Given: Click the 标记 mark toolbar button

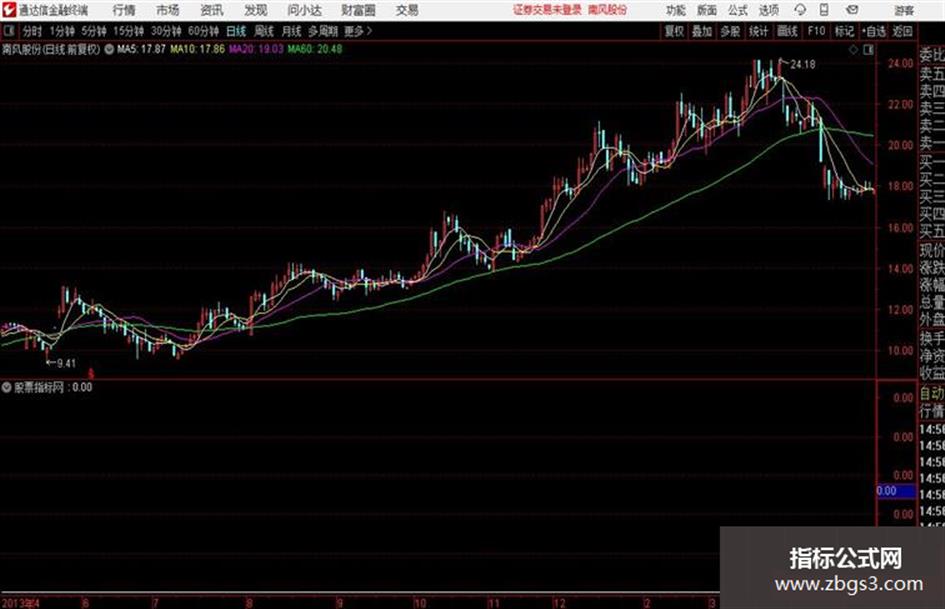Looking at the screenshot, I should [844, 31].
